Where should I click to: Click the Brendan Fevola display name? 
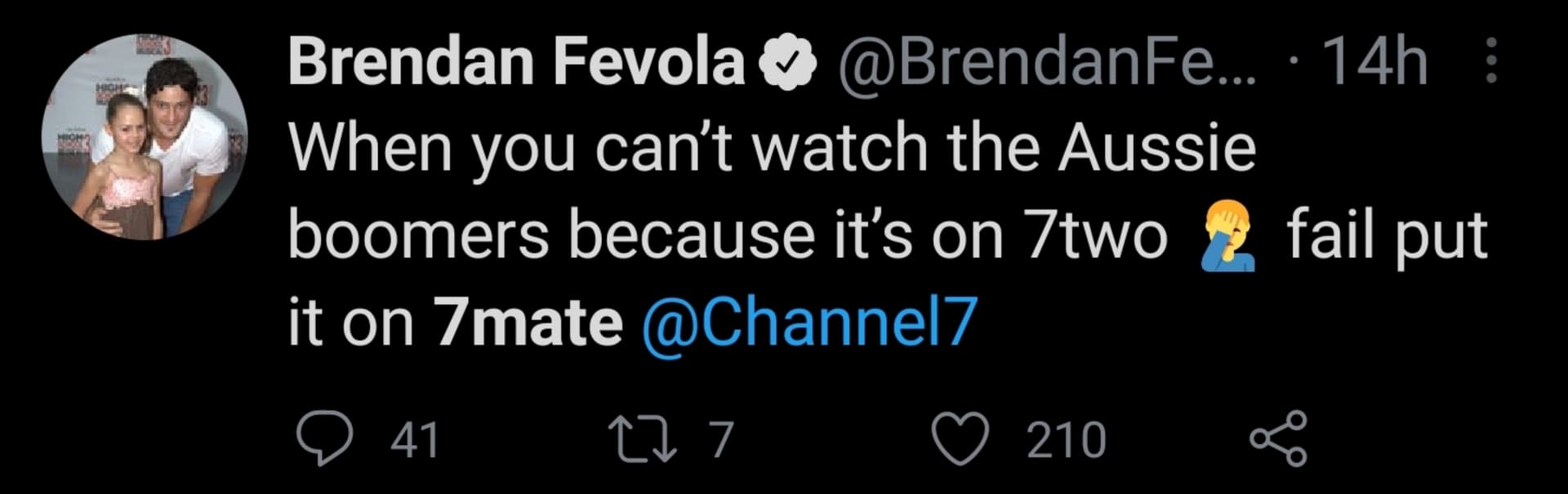point(517,62)
